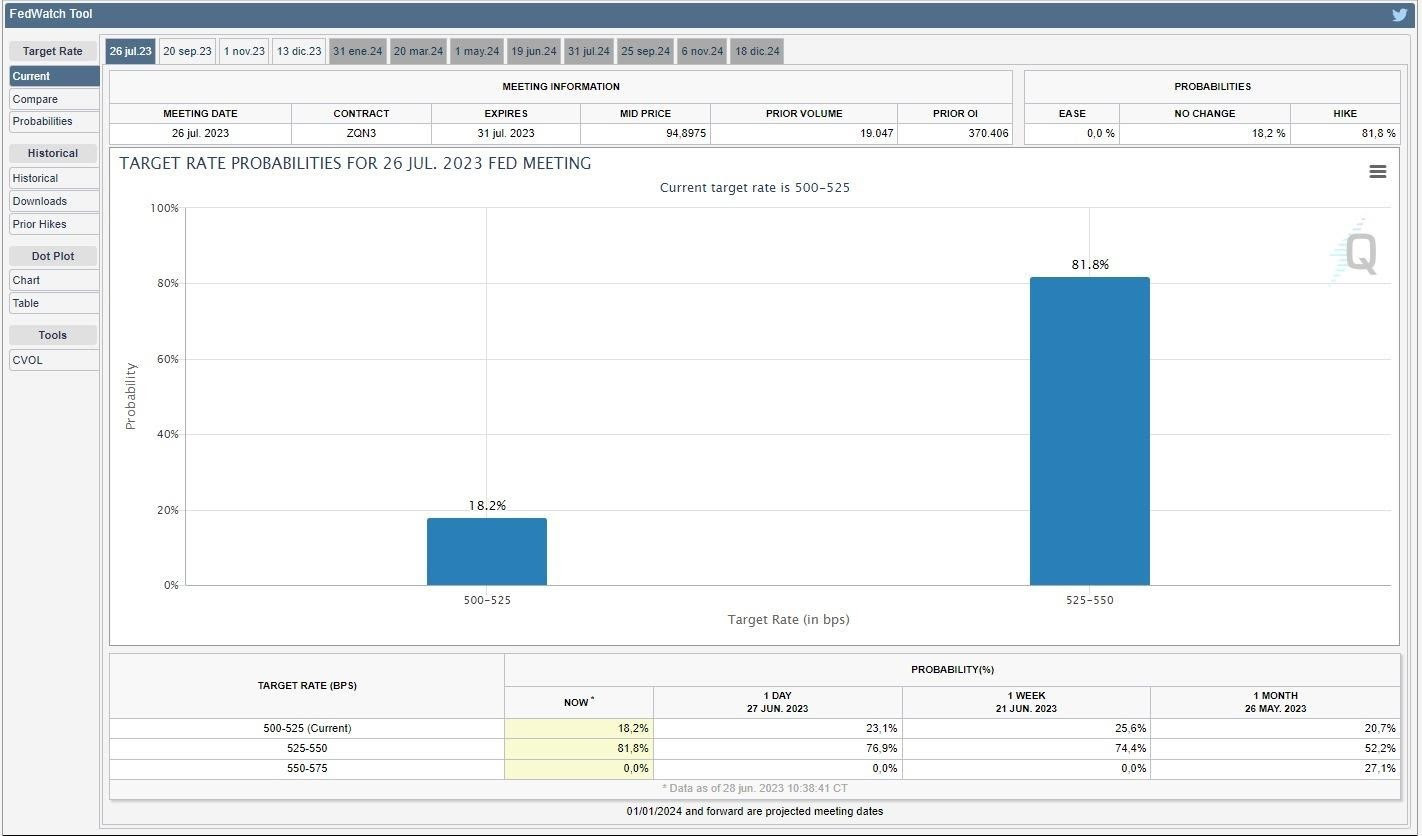Select the 31 jul.24 meeting tab

[x=589, y=51]
